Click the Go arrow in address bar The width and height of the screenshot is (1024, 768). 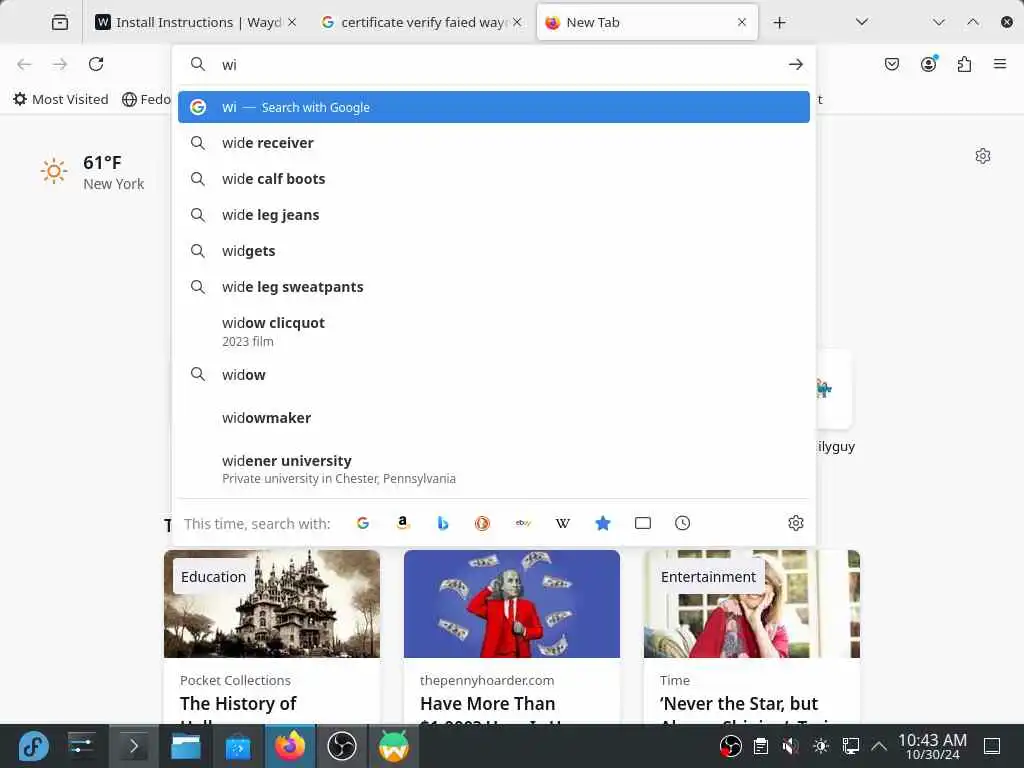pos(795,64)
